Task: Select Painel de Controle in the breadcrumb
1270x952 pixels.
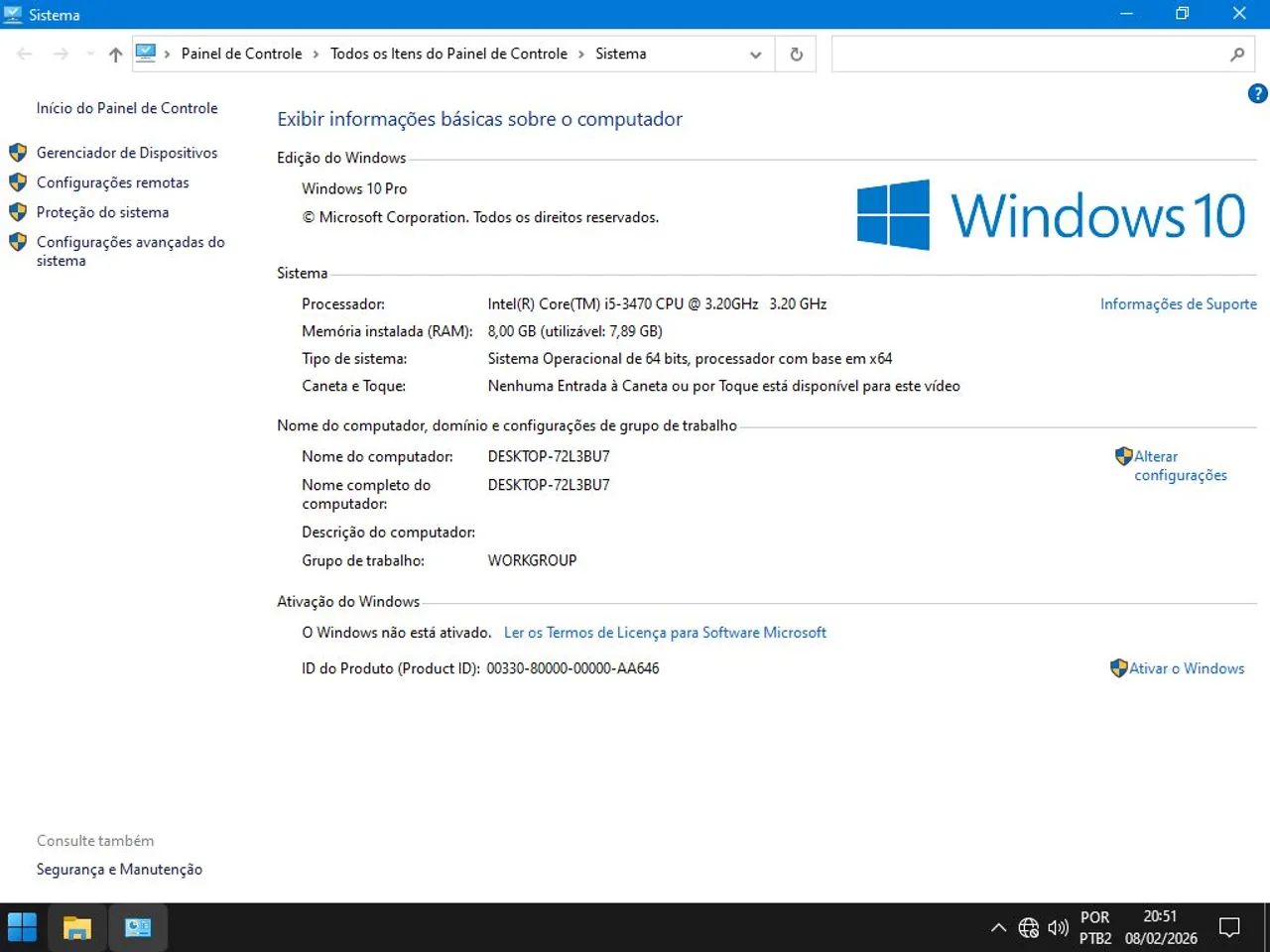Action: tap(241, 54)
